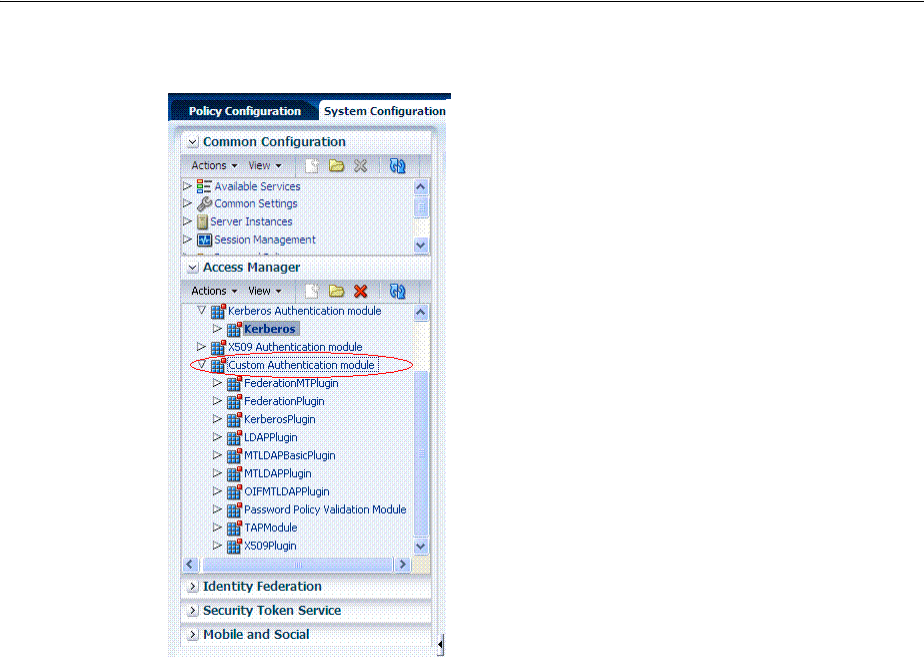Click Open folder icon in Access Manager toolbar

(x=336, y=291)
